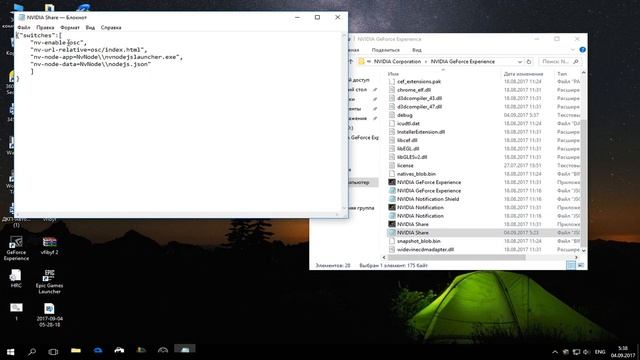Switch Explorer to details view button
The width and height of the screenshot is (640, 360).
571,265
